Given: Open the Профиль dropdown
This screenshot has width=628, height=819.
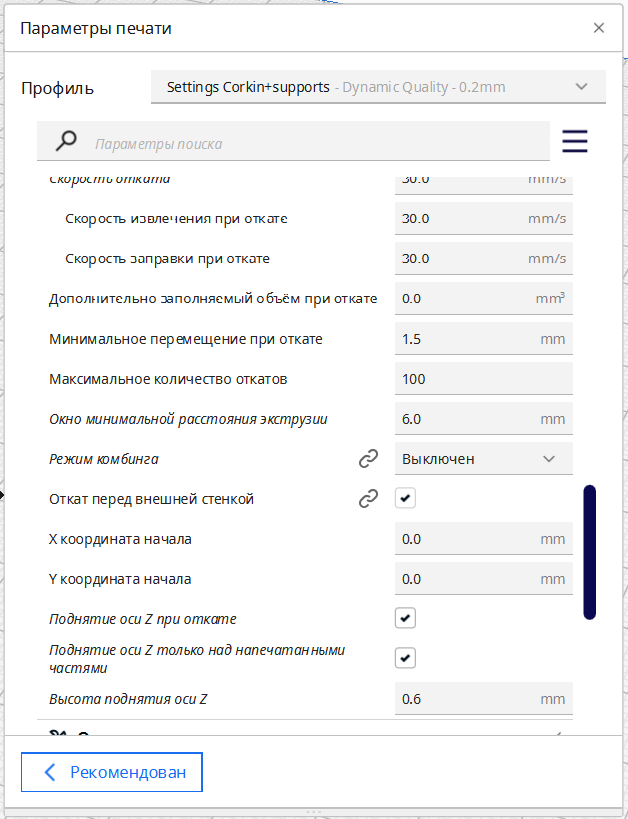Looking at the screenshot, I should click(378, 87).
